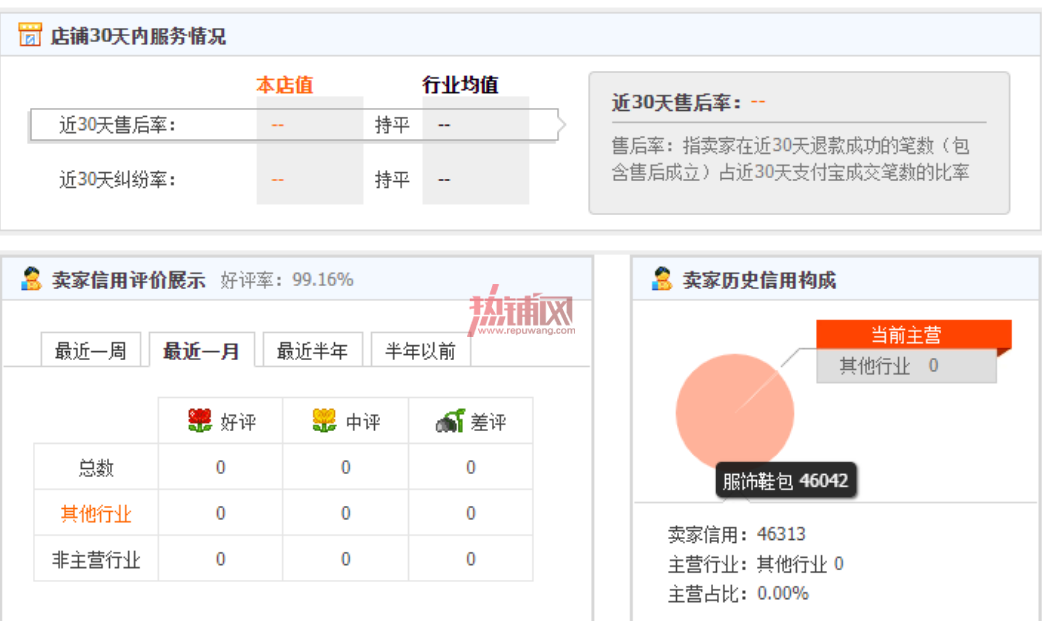
Task: Click seller avatar icon beside 卖家信用评价展示
Action: (31, 279)
